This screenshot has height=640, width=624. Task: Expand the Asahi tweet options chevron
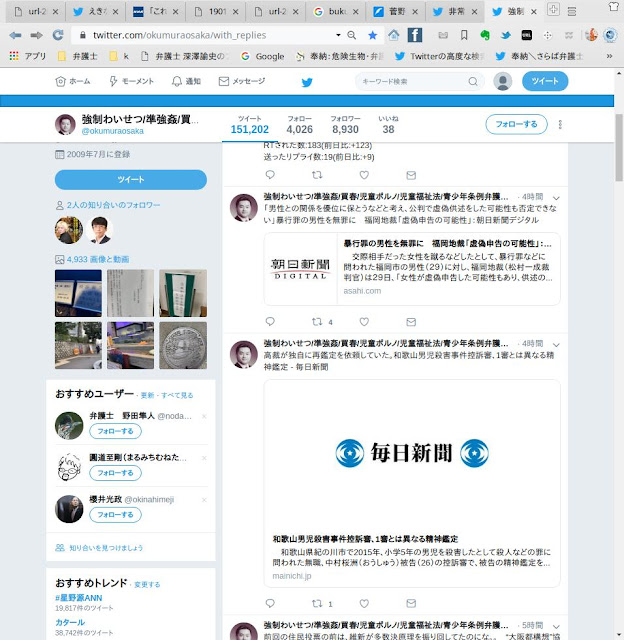coord(556,198)
